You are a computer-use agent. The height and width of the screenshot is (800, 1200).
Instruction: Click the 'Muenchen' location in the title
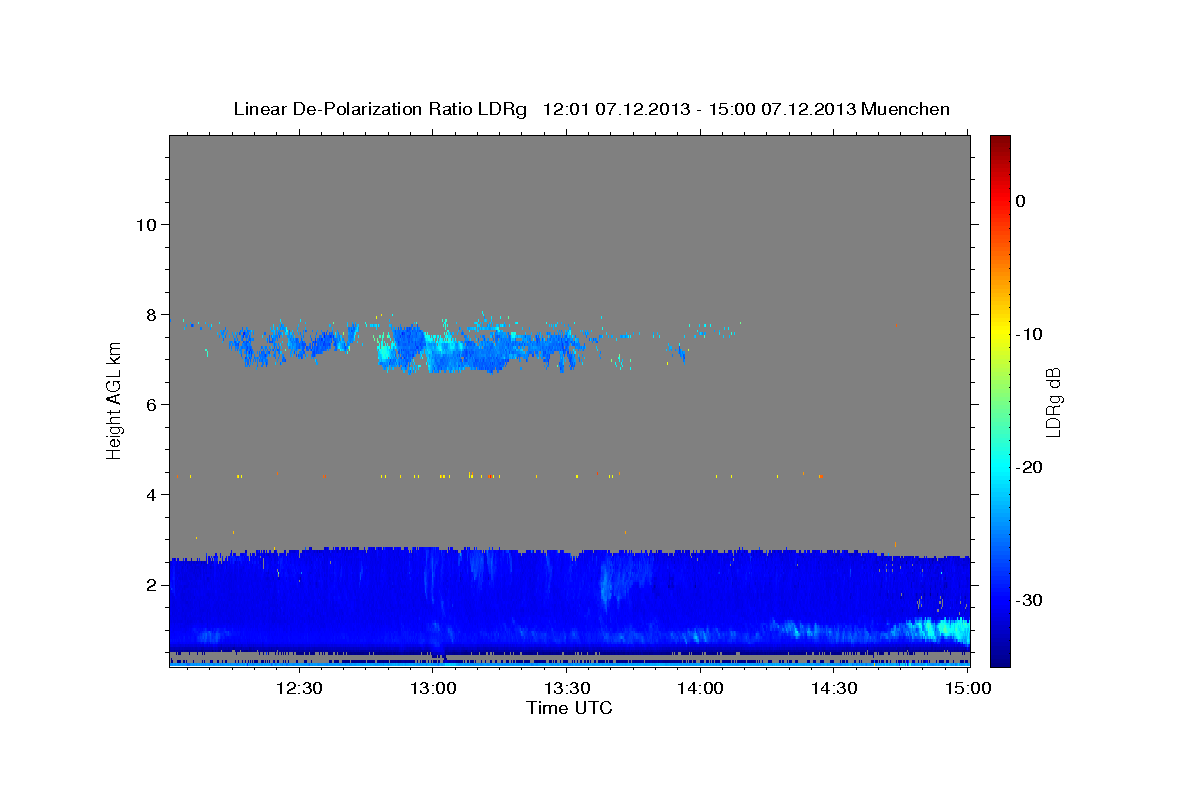pyautogui.click(x=906, y=109)
